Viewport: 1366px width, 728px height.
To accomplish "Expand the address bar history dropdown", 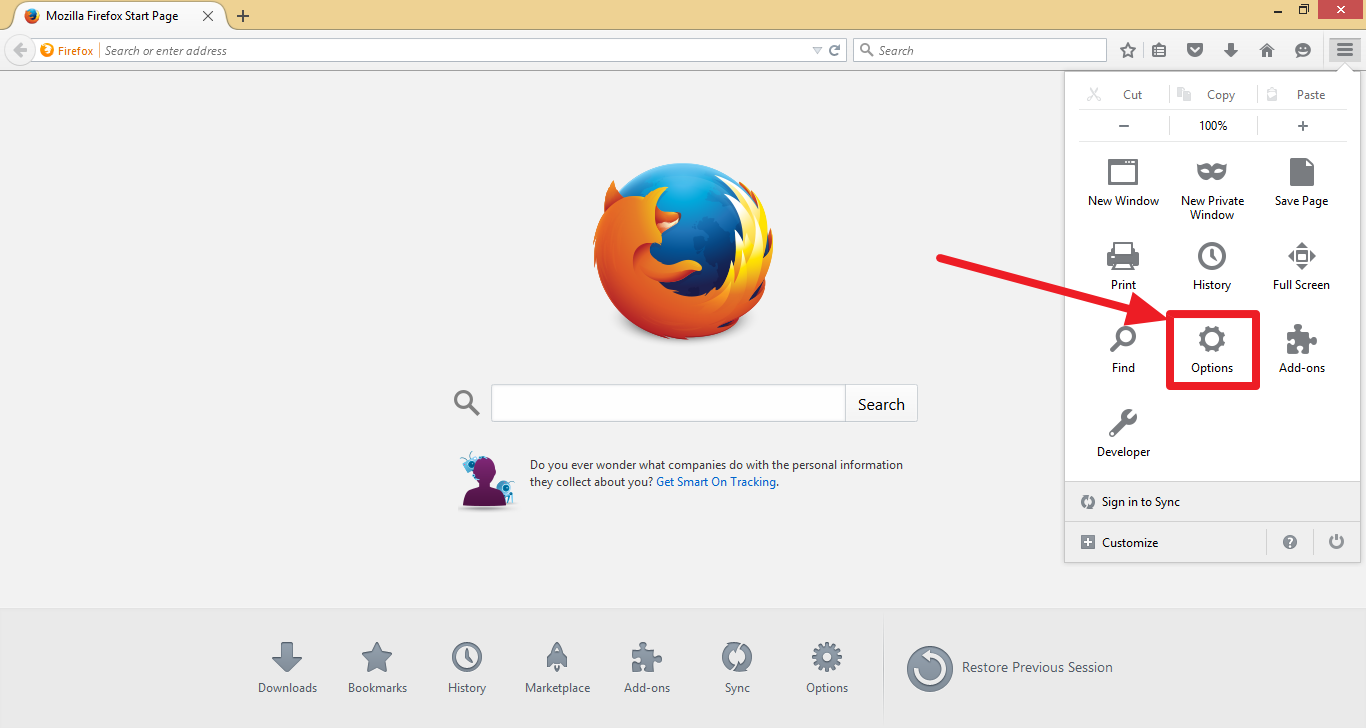I will [x=817, y=50].
